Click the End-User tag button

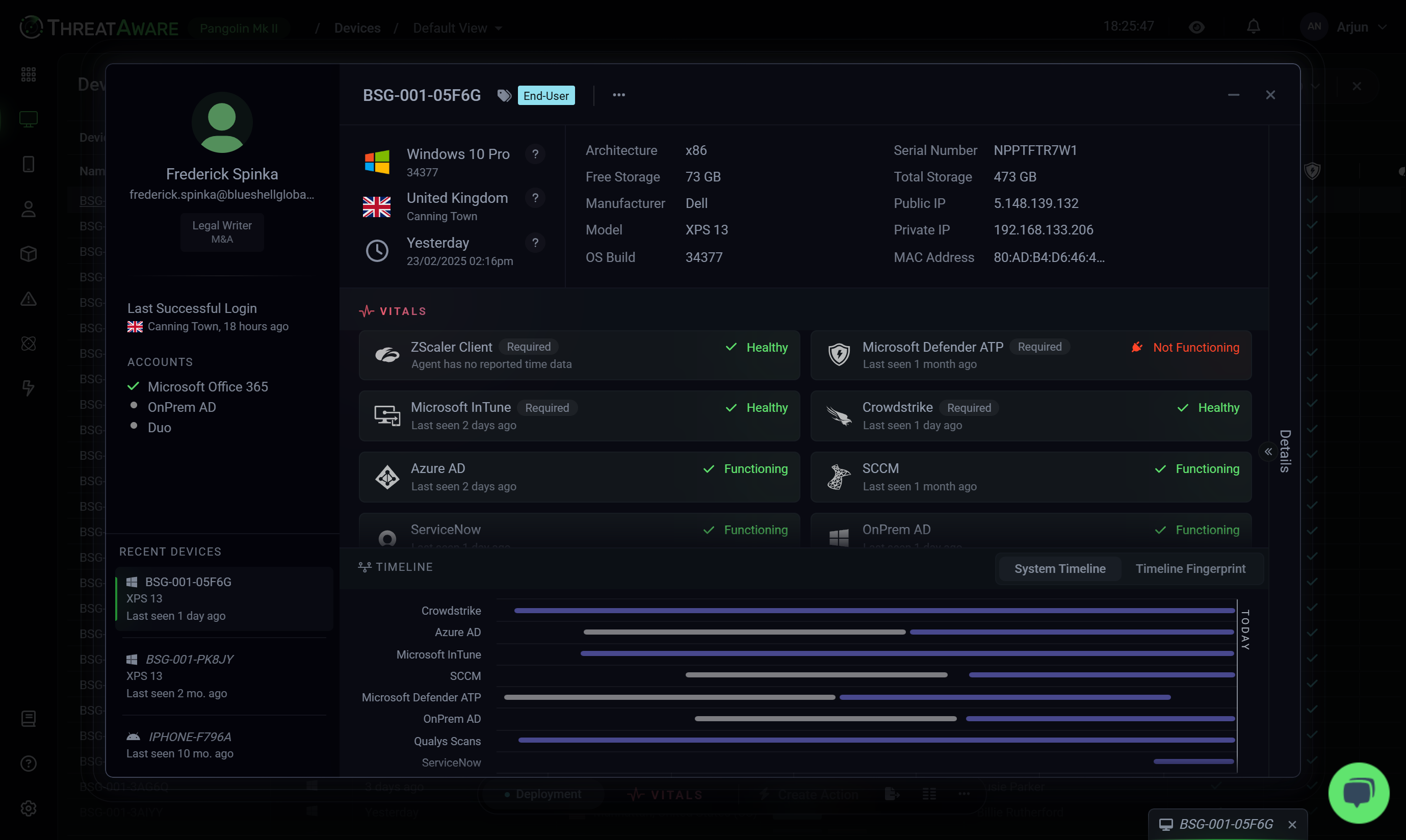click(545, 95)
